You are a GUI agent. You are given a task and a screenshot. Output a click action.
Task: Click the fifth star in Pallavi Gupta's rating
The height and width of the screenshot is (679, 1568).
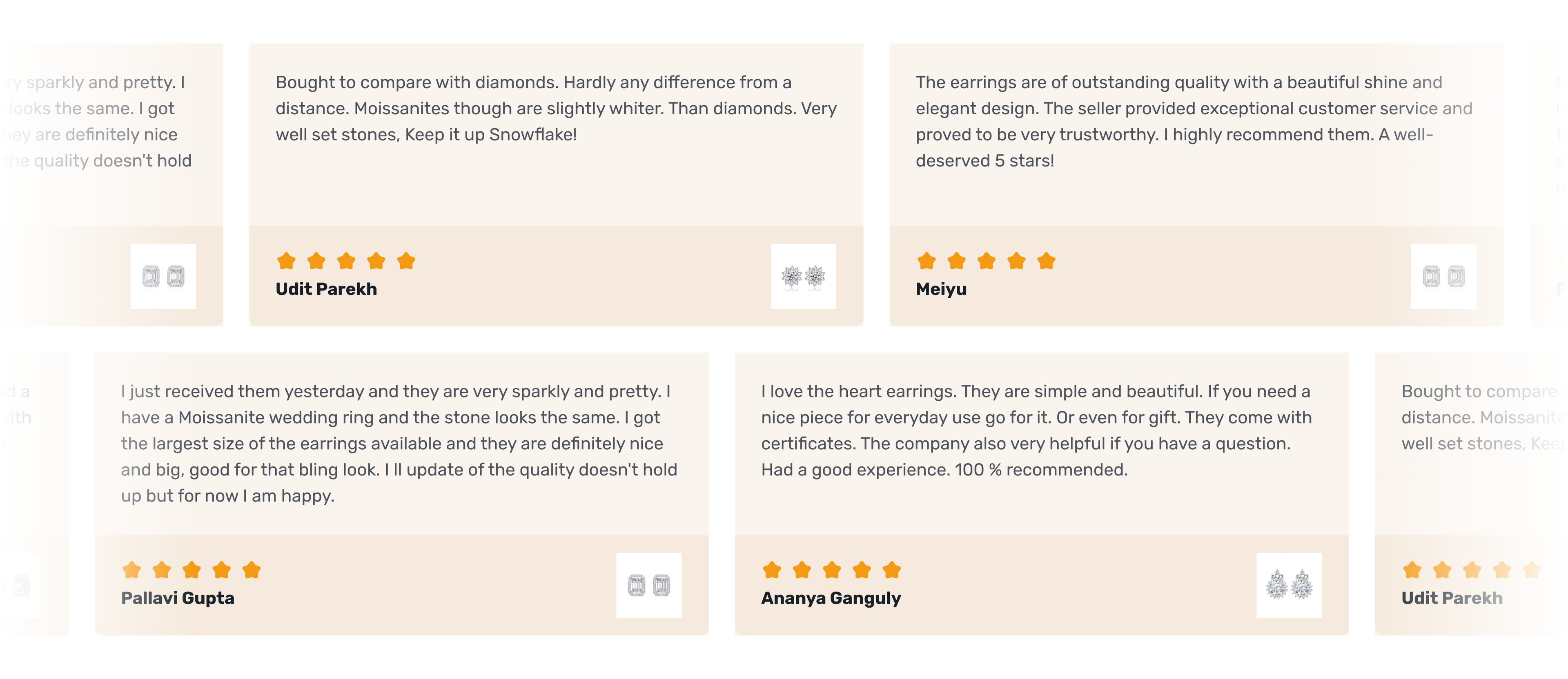click(252, 570)
